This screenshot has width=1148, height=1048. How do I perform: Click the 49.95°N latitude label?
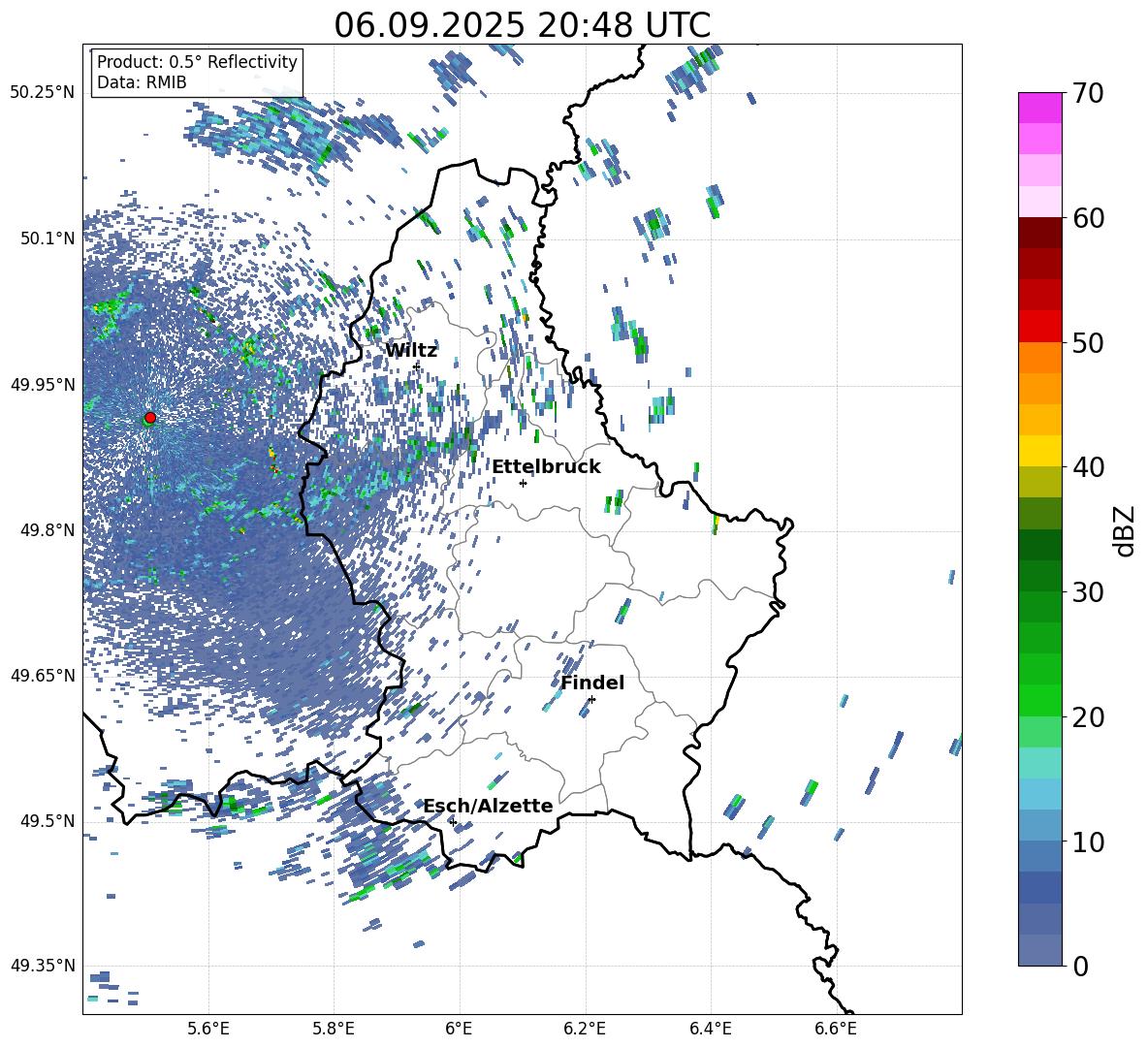[x=43, y=384]
